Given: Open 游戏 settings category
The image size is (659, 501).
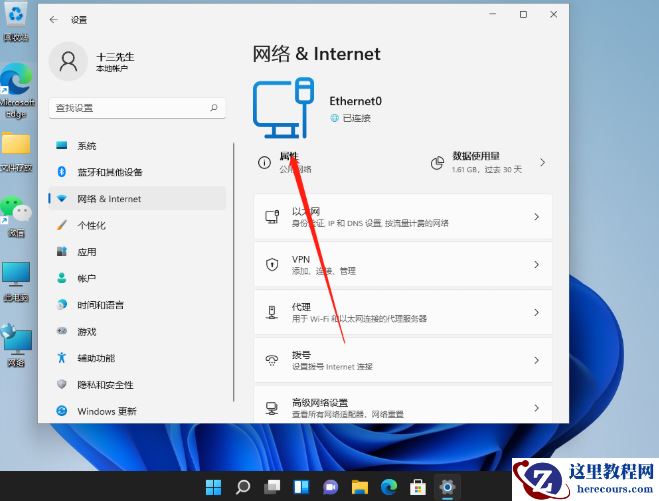Looking at the screenshot, I should pyautogui.click(x=137, y=332).
